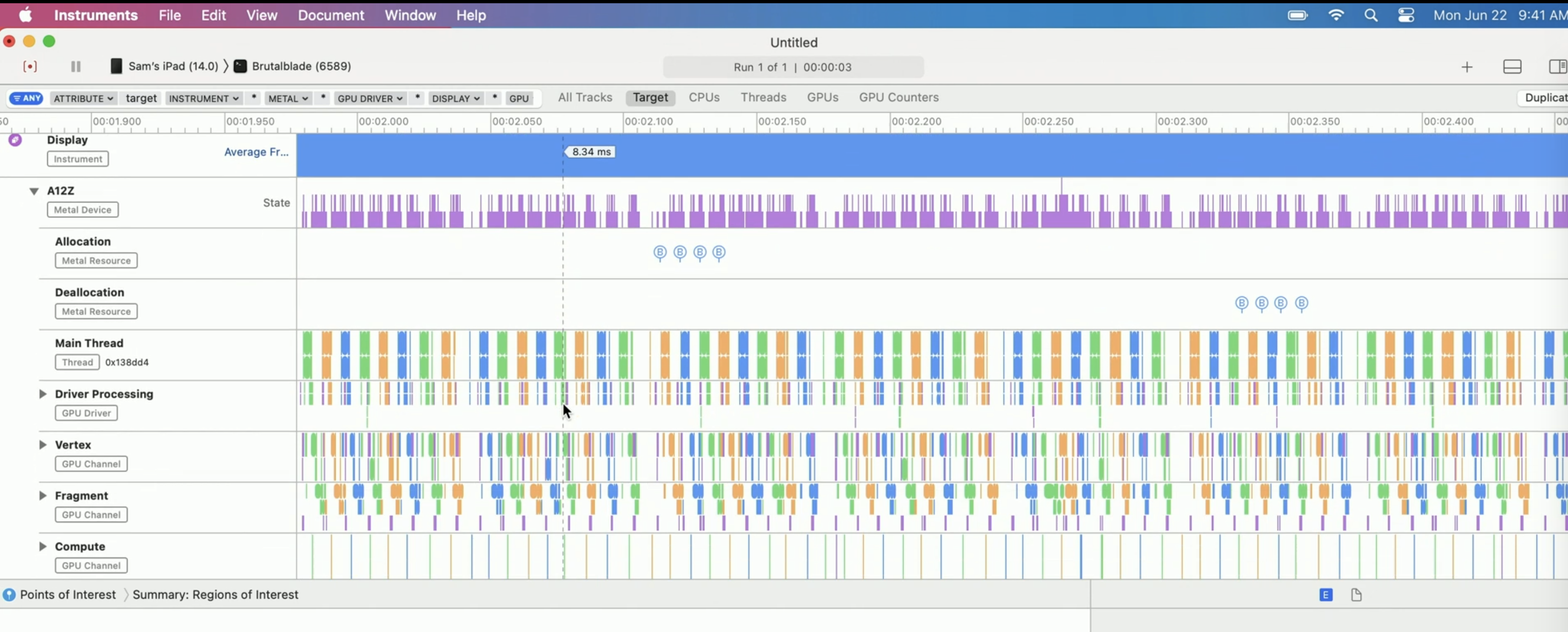The height and width of the screenshot is (632, 1568).
Task: Select the Target tab
Action: [x=650, y=97]
